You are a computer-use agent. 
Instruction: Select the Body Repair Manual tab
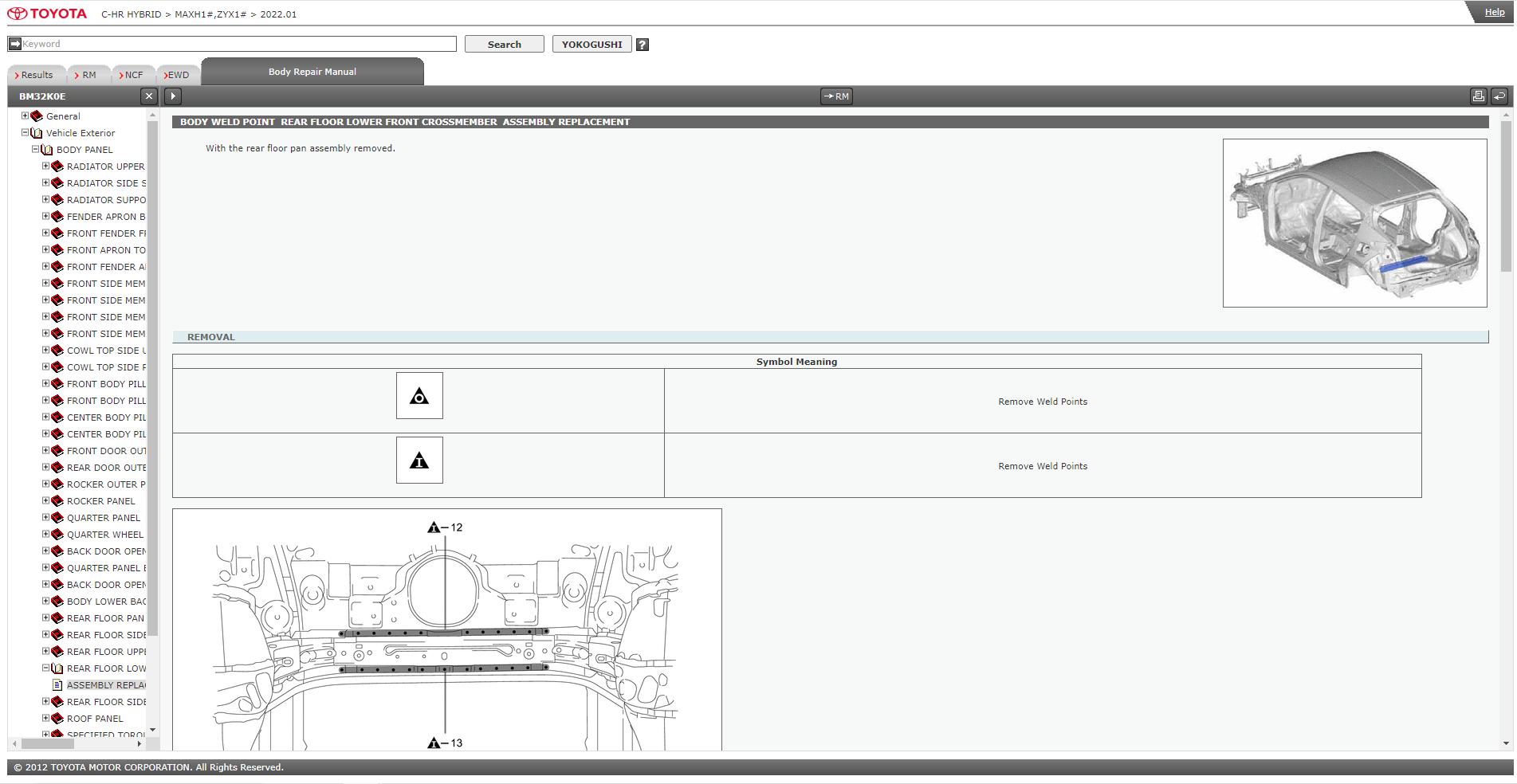click(x=312, y=72)
